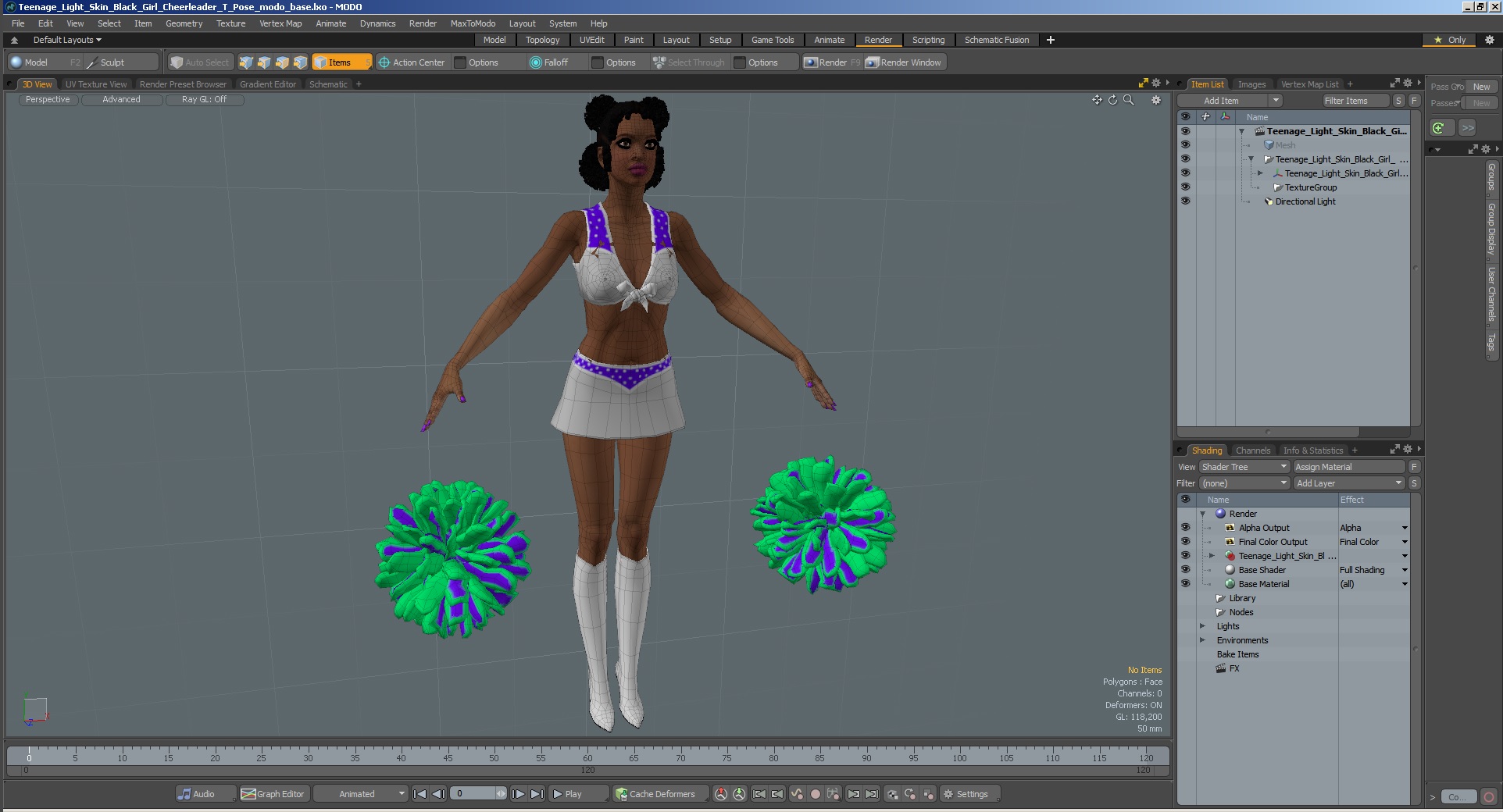Open the Graph Editor
Image resolution: width=1503 pixels, height=812 pixels.
tap(273, 794)
